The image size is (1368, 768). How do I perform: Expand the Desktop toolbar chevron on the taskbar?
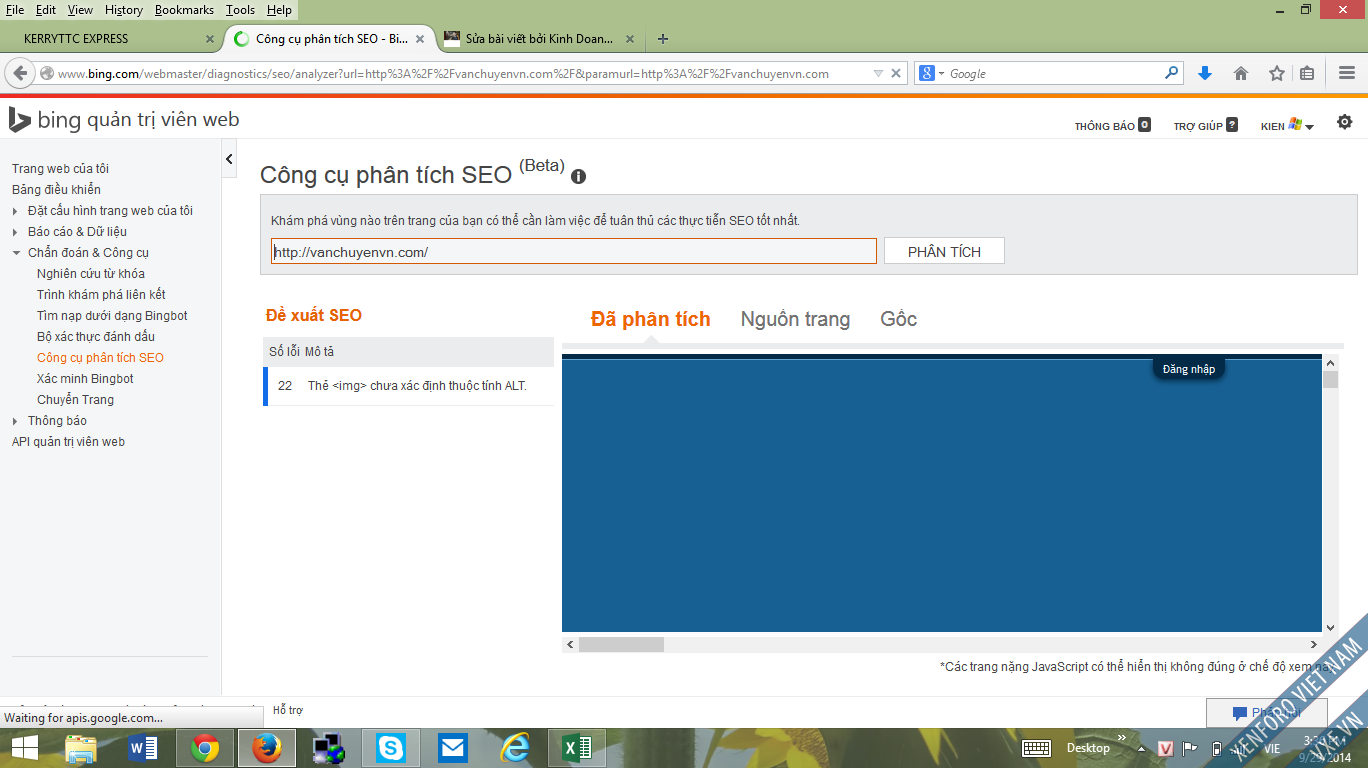pyautogui.click(x=1121, y=740)
